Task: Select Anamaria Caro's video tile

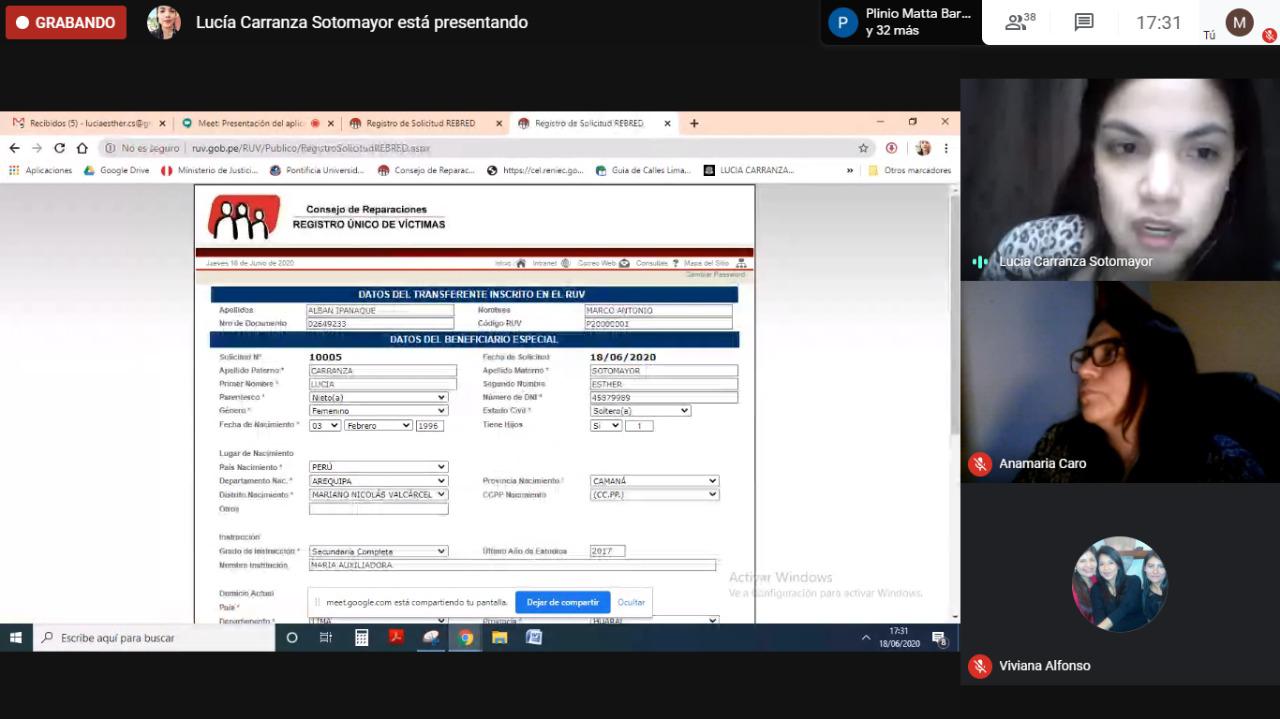Action: tap(1120, 382)
